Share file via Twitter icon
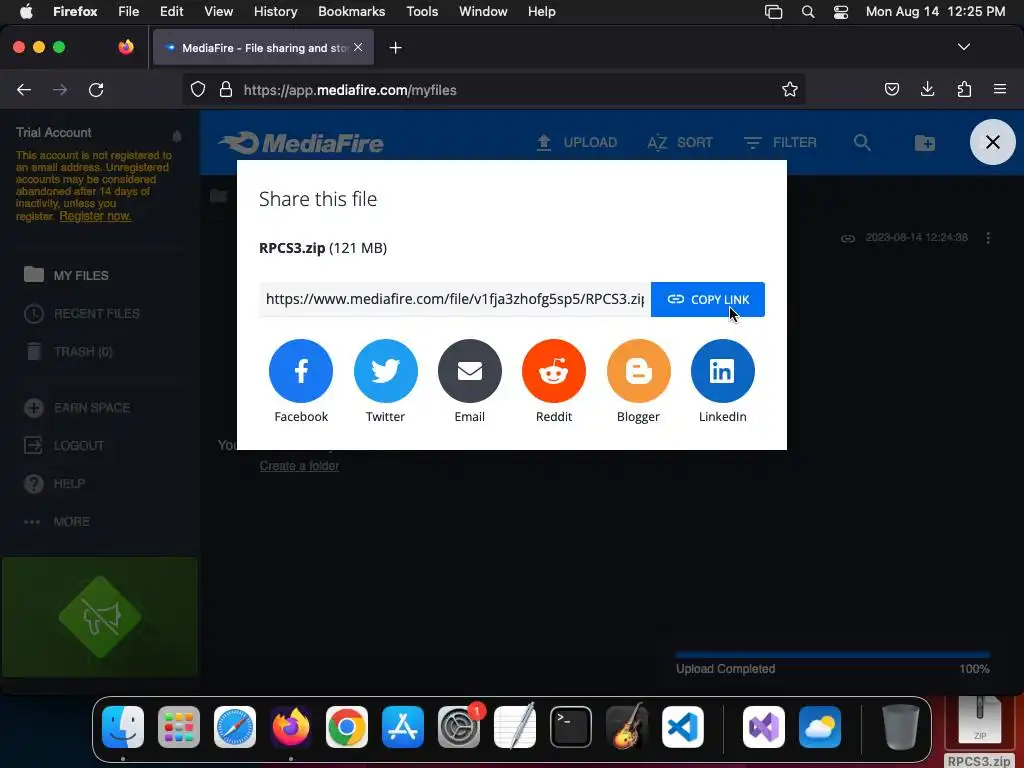 tap(385, 371)
